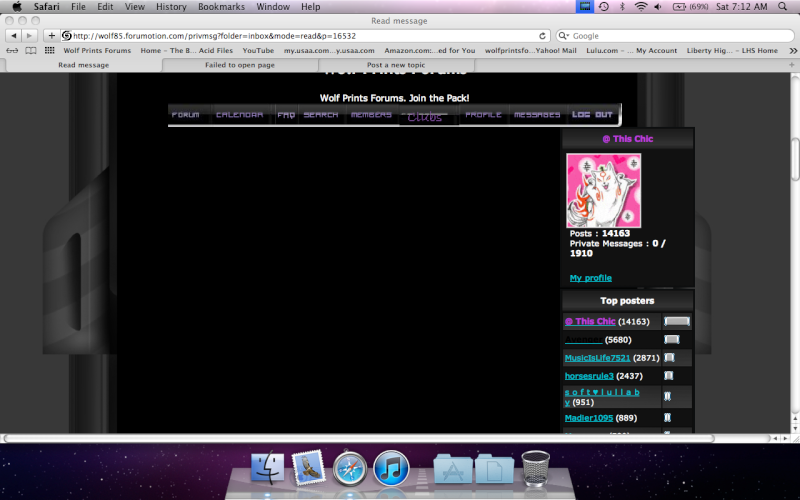Screen dimensions: 800x500
Task: Click the URL address field
Action: [305, 36]
